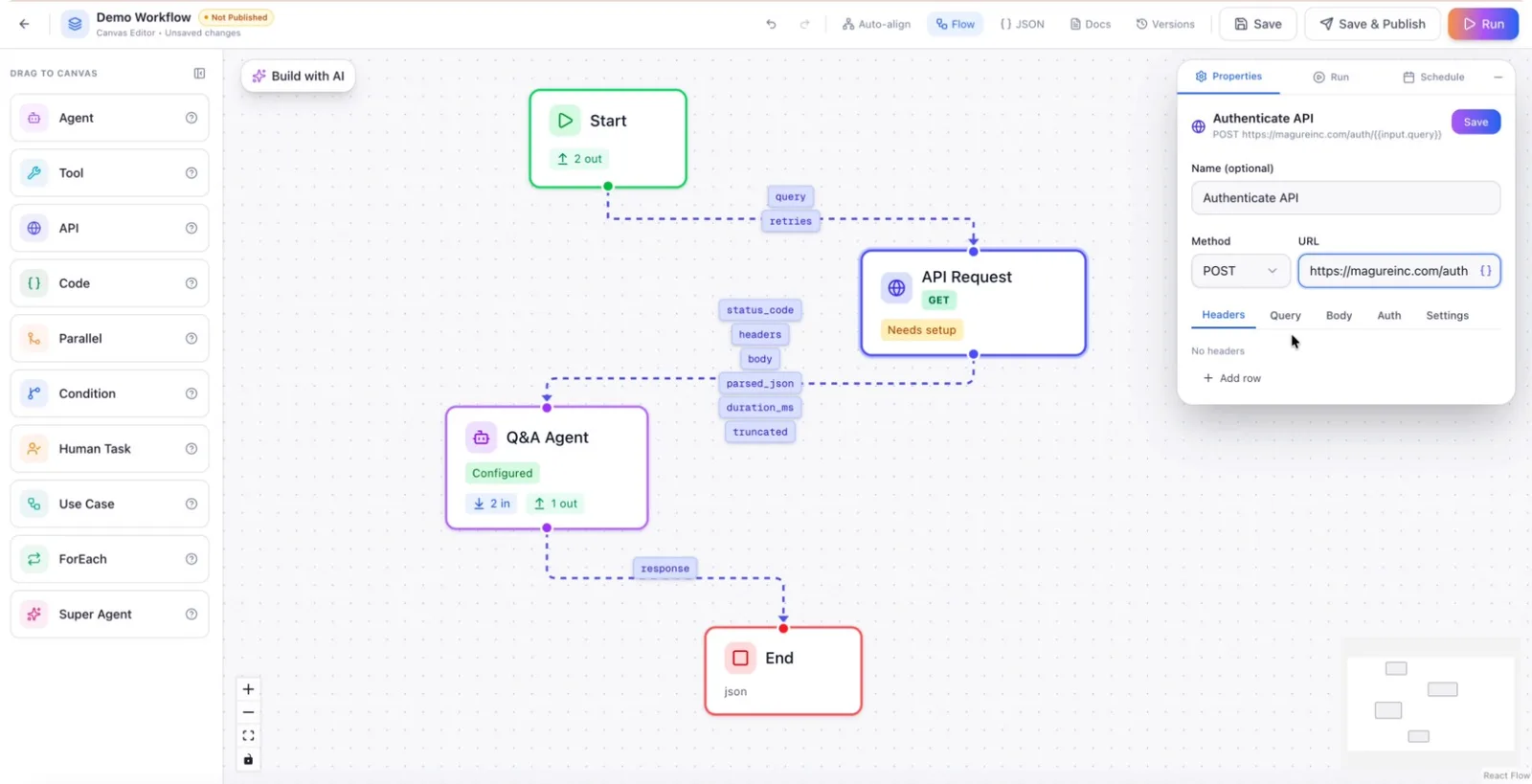Switch to the Flow view
Viewport: 1532px width, 784px height.
[x=956, y=24]
